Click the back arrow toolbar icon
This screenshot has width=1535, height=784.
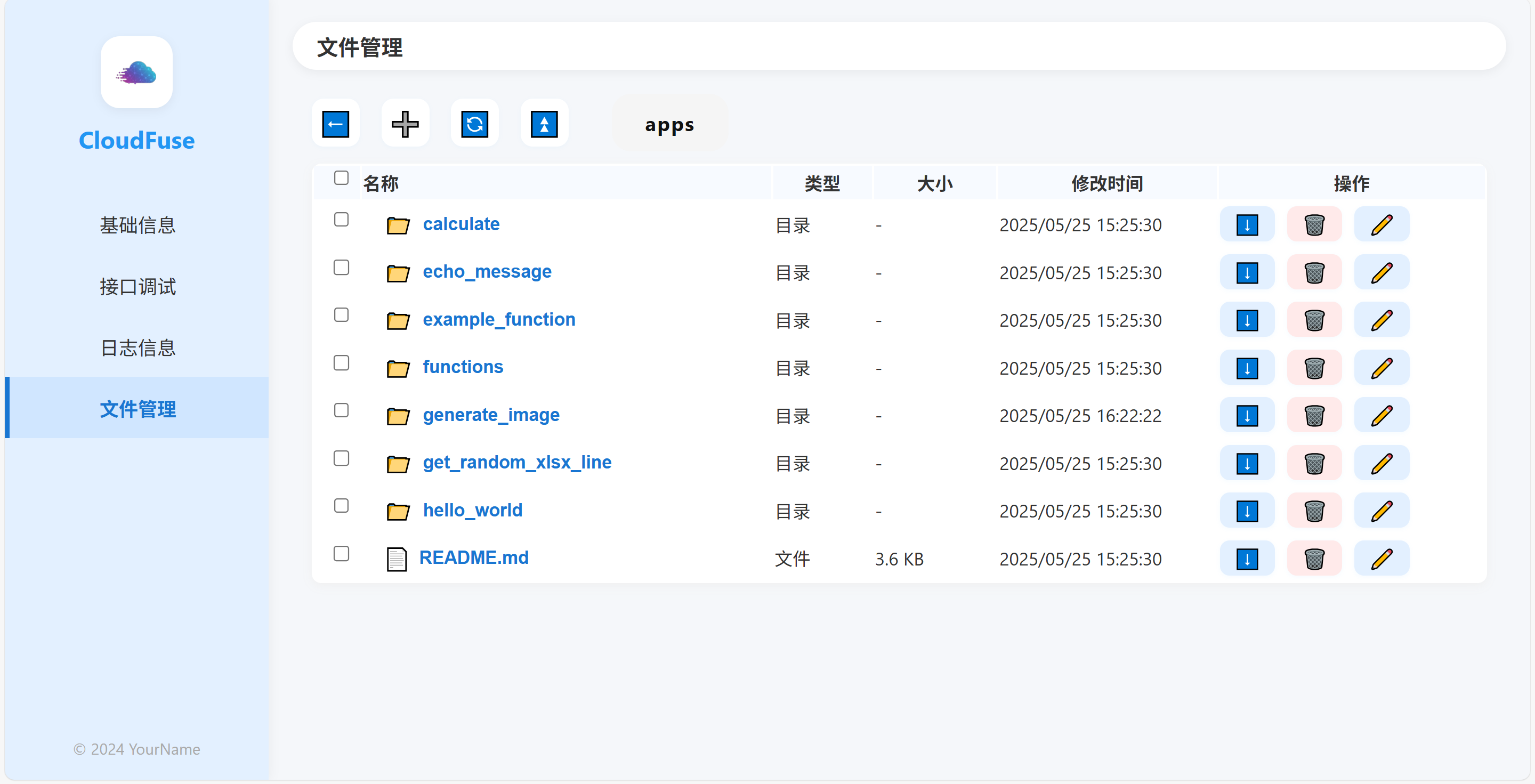click(x=335, y=124)
